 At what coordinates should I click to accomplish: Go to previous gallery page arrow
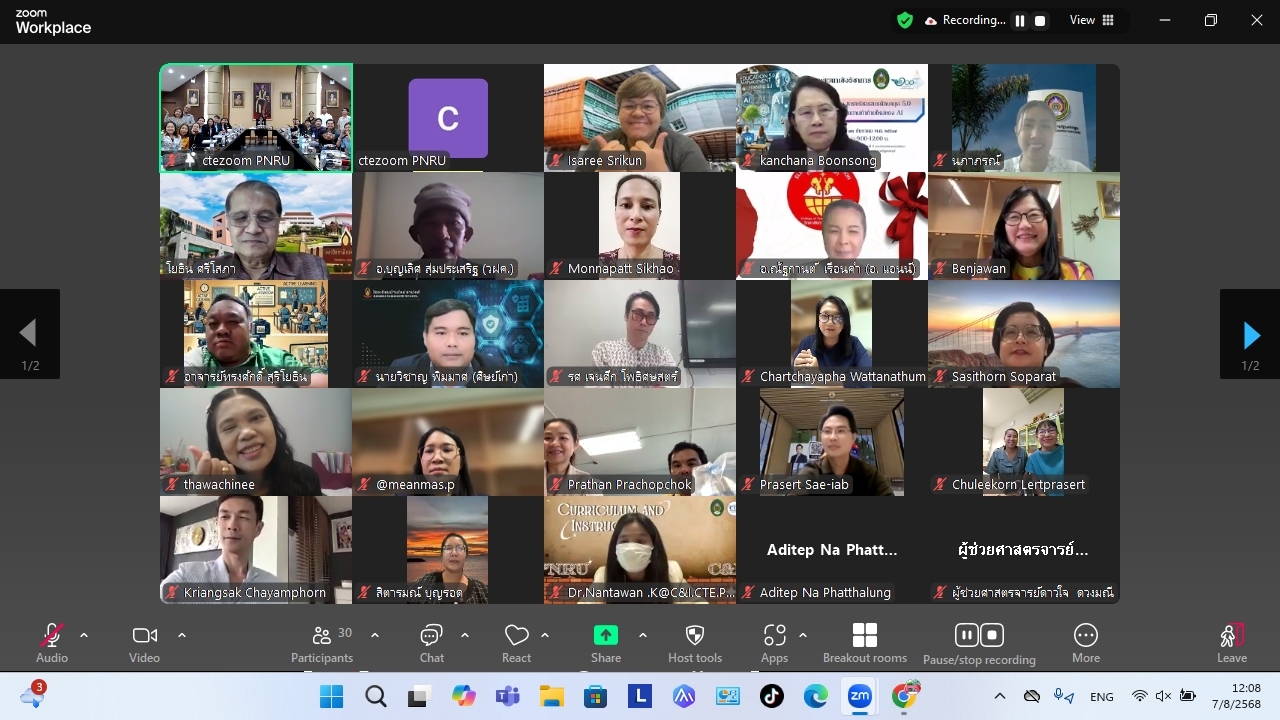coord(30,334)
